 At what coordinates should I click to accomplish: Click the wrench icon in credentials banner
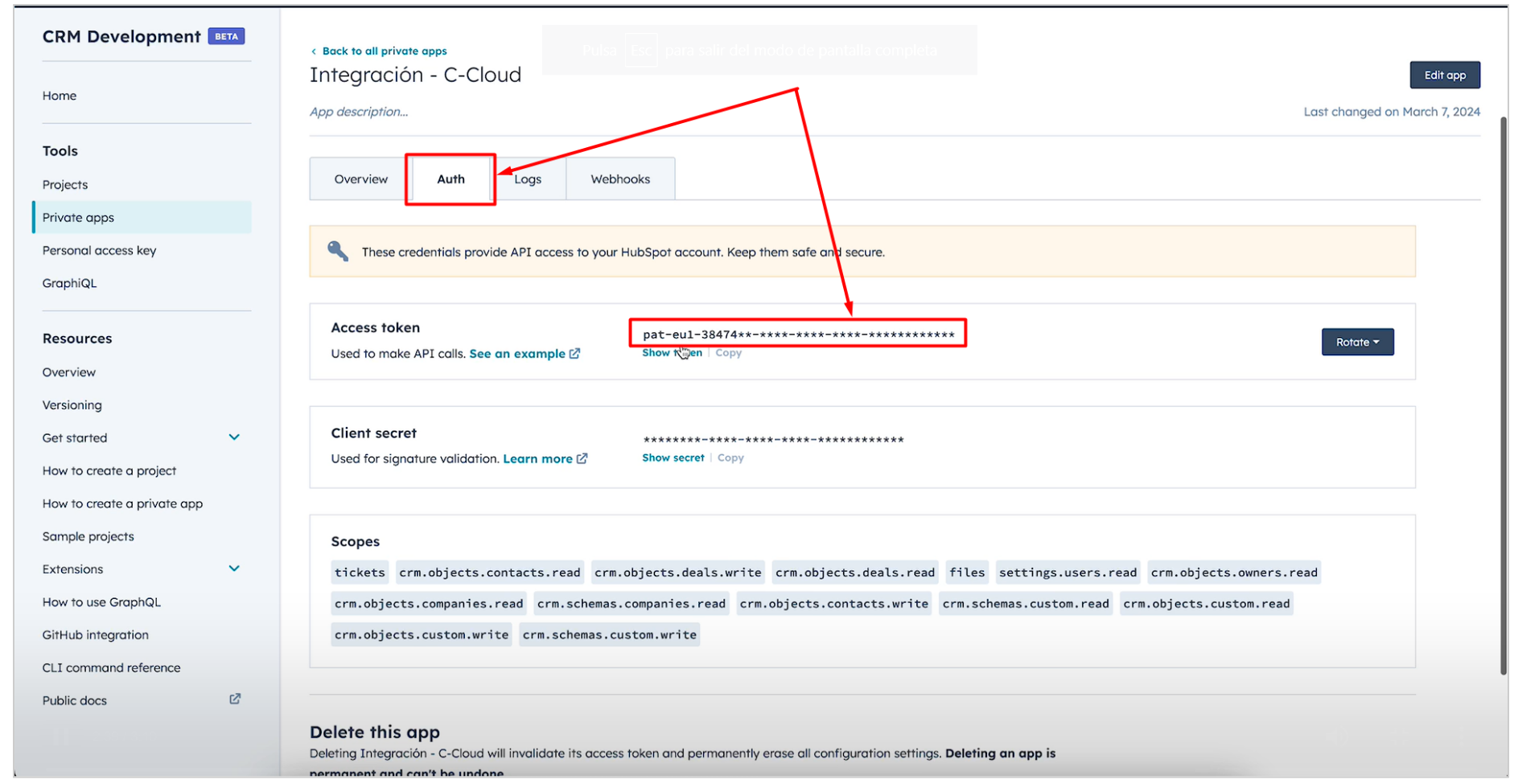(338, 252)
